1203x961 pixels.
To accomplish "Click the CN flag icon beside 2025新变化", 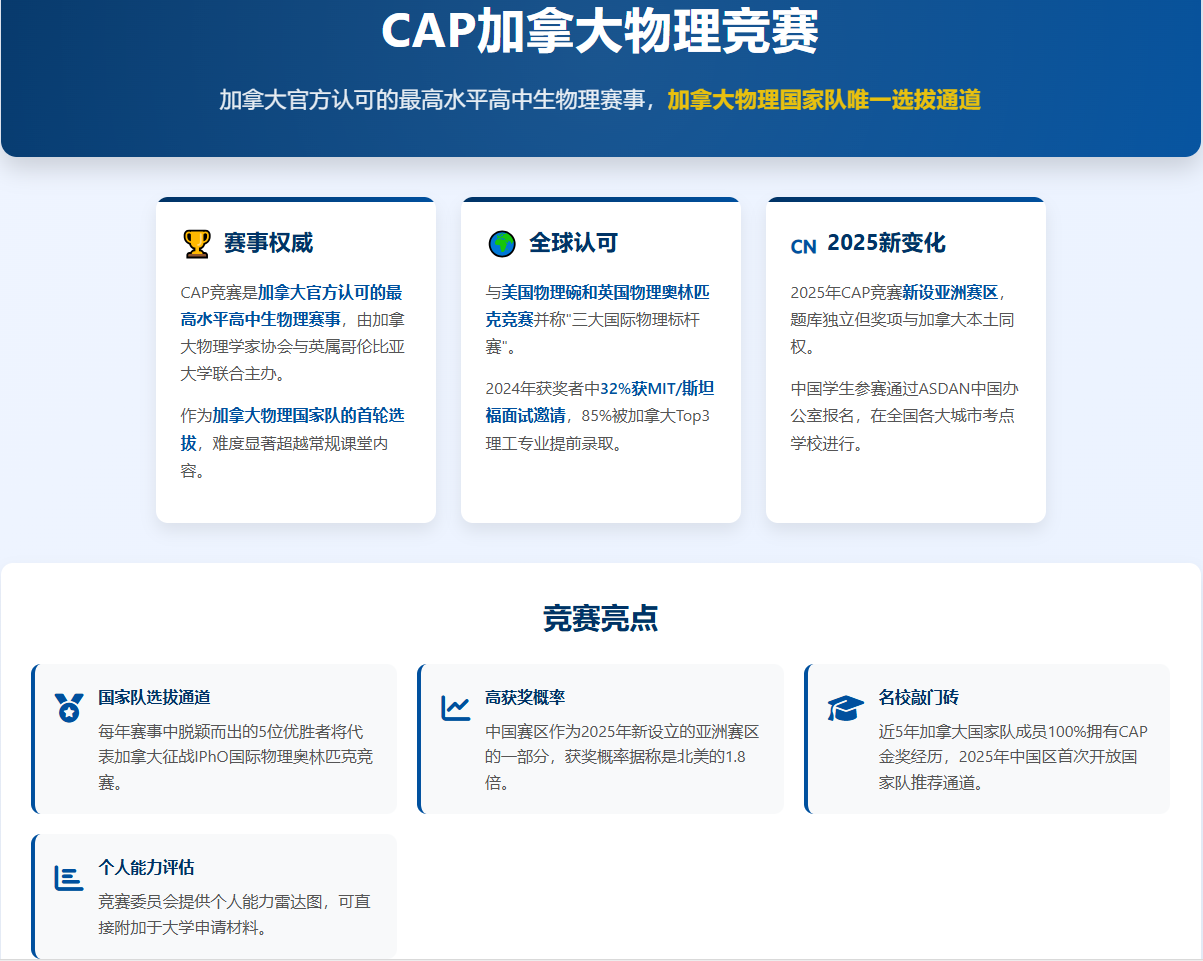I will pyautogui.click(x=803, y=246).
